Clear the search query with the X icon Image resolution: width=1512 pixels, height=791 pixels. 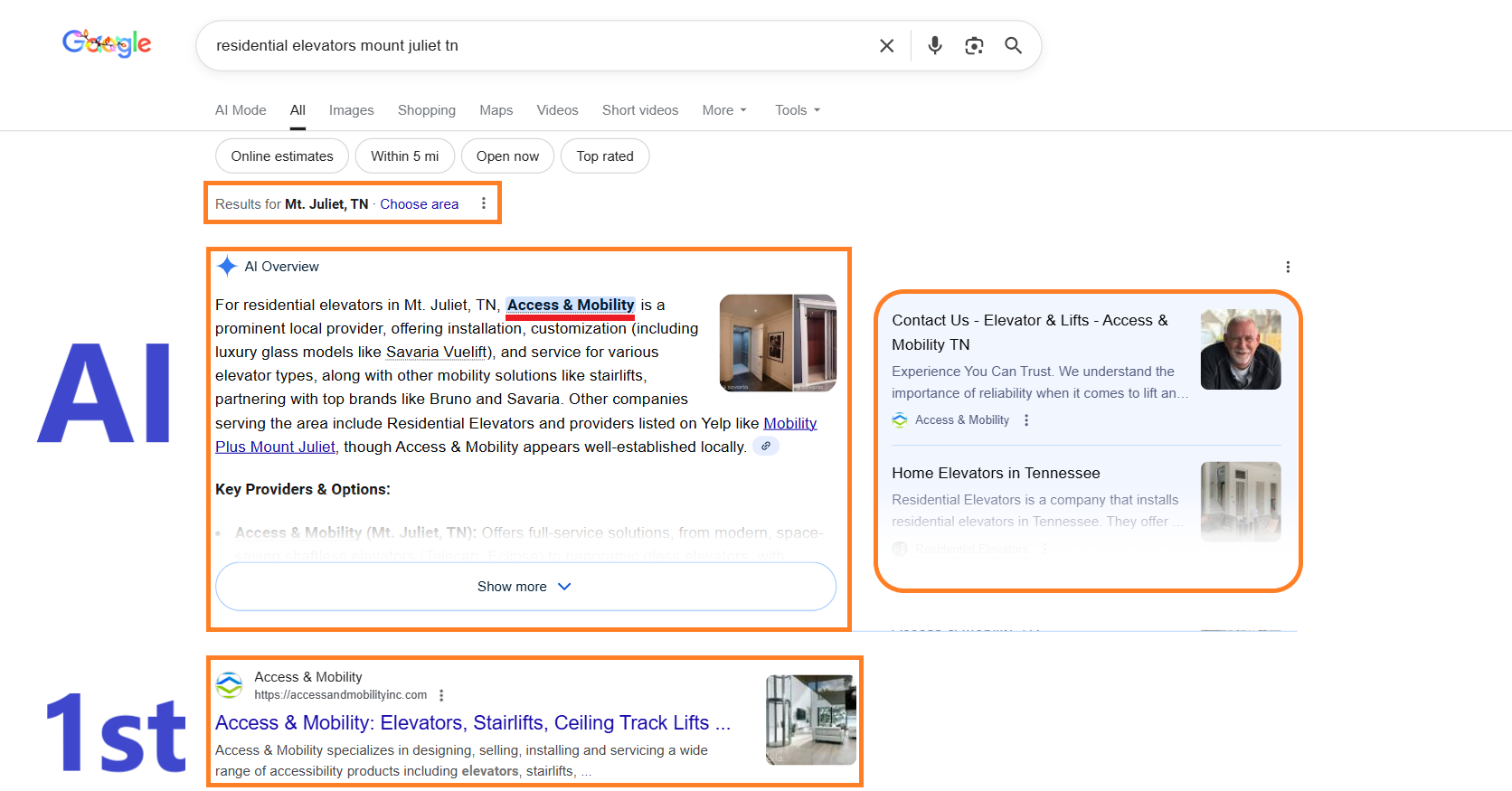[x=886, y=46]
